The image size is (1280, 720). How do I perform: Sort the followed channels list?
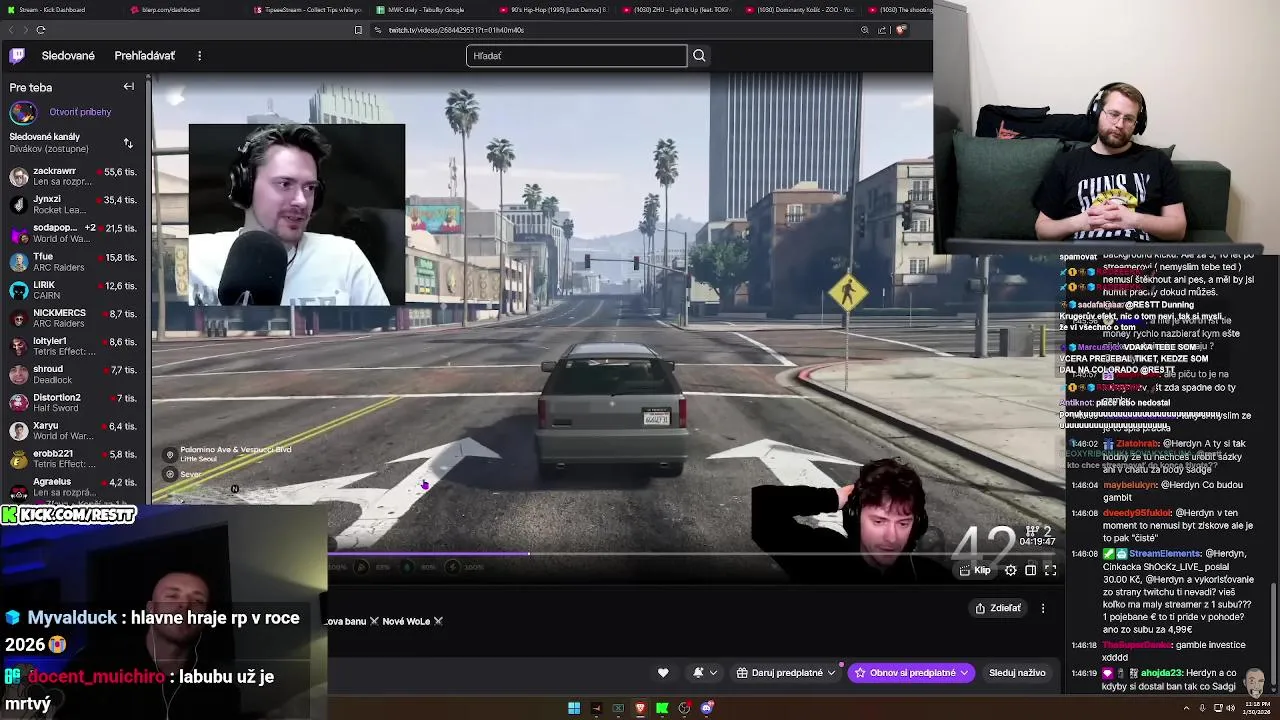tap(128, 143)
